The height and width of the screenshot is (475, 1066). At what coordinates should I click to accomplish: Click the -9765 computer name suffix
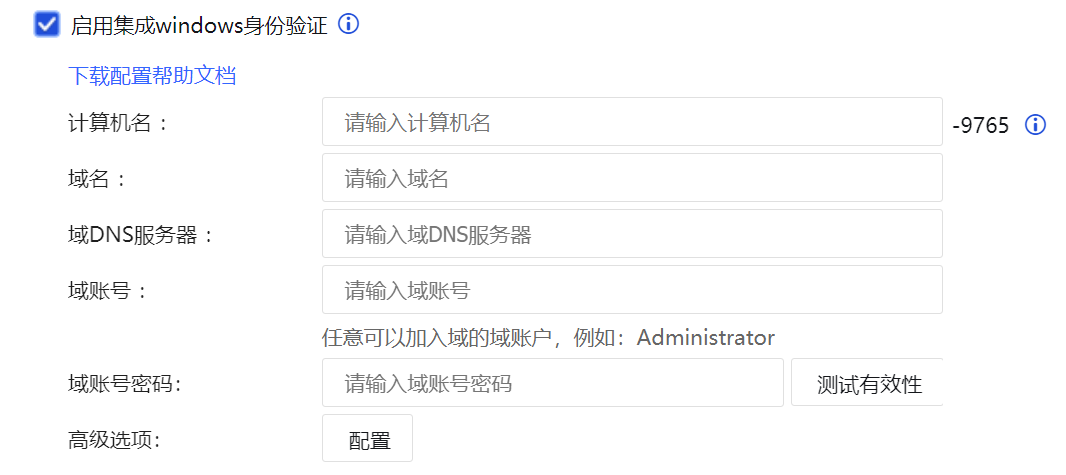981,125
